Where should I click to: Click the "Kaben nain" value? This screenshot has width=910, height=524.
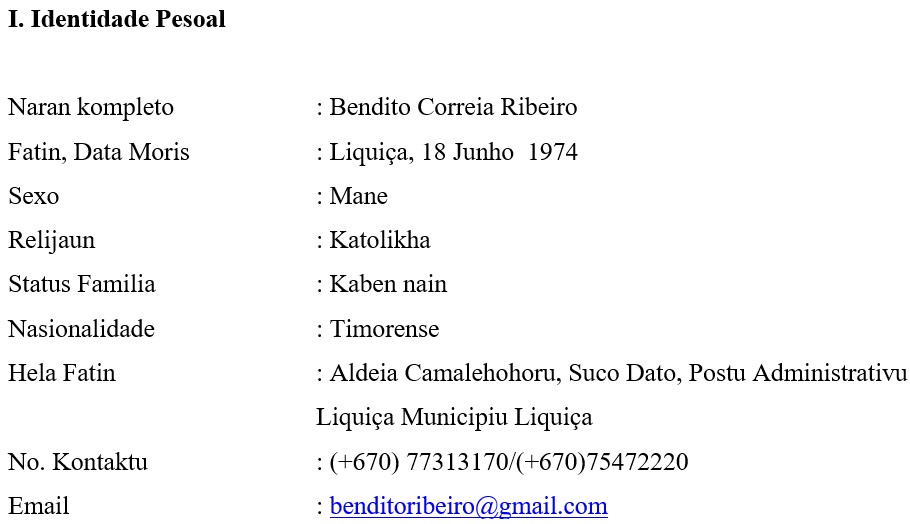388,285
